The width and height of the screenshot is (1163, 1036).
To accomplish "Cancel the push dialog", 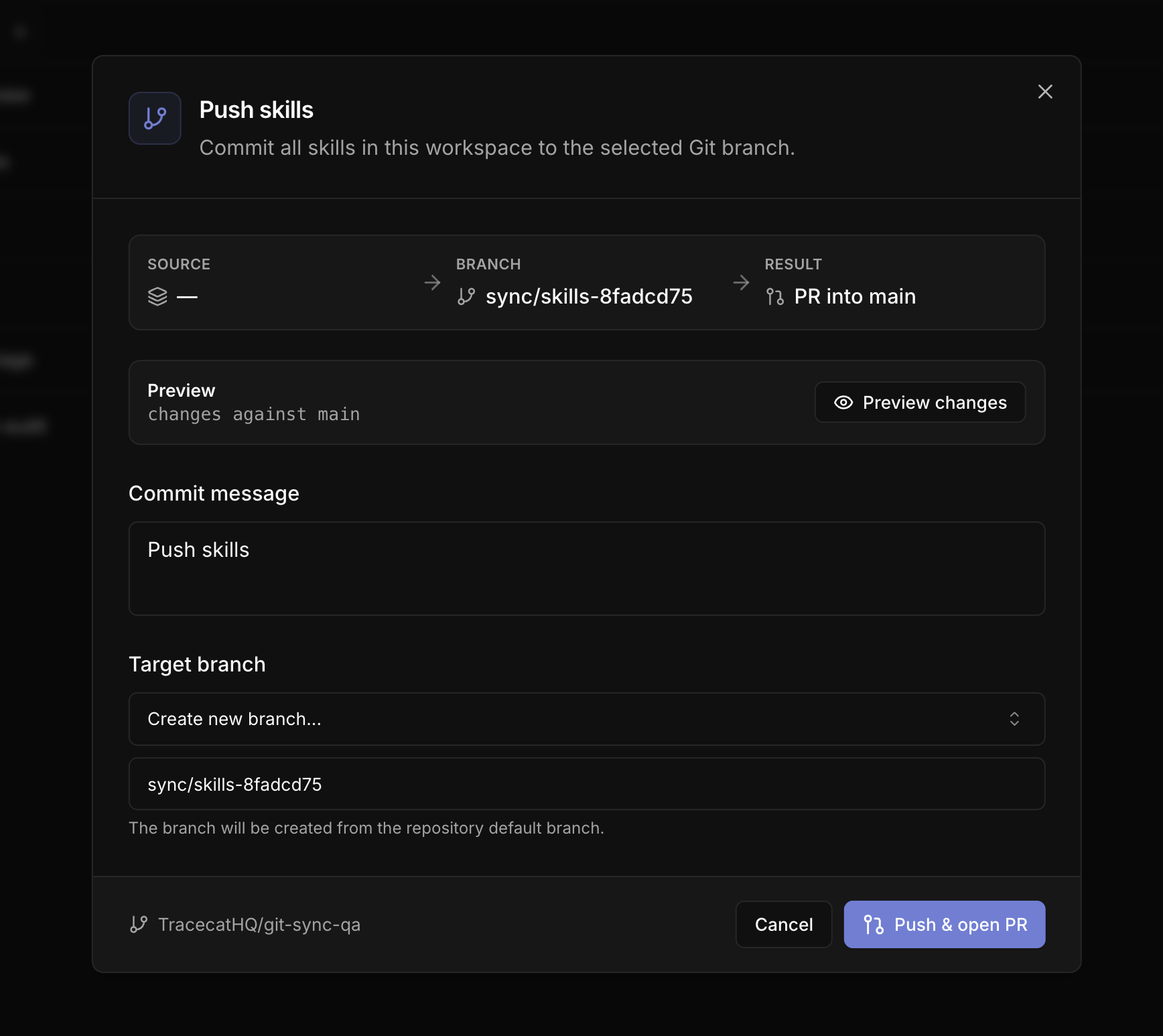I will [784, 924].
